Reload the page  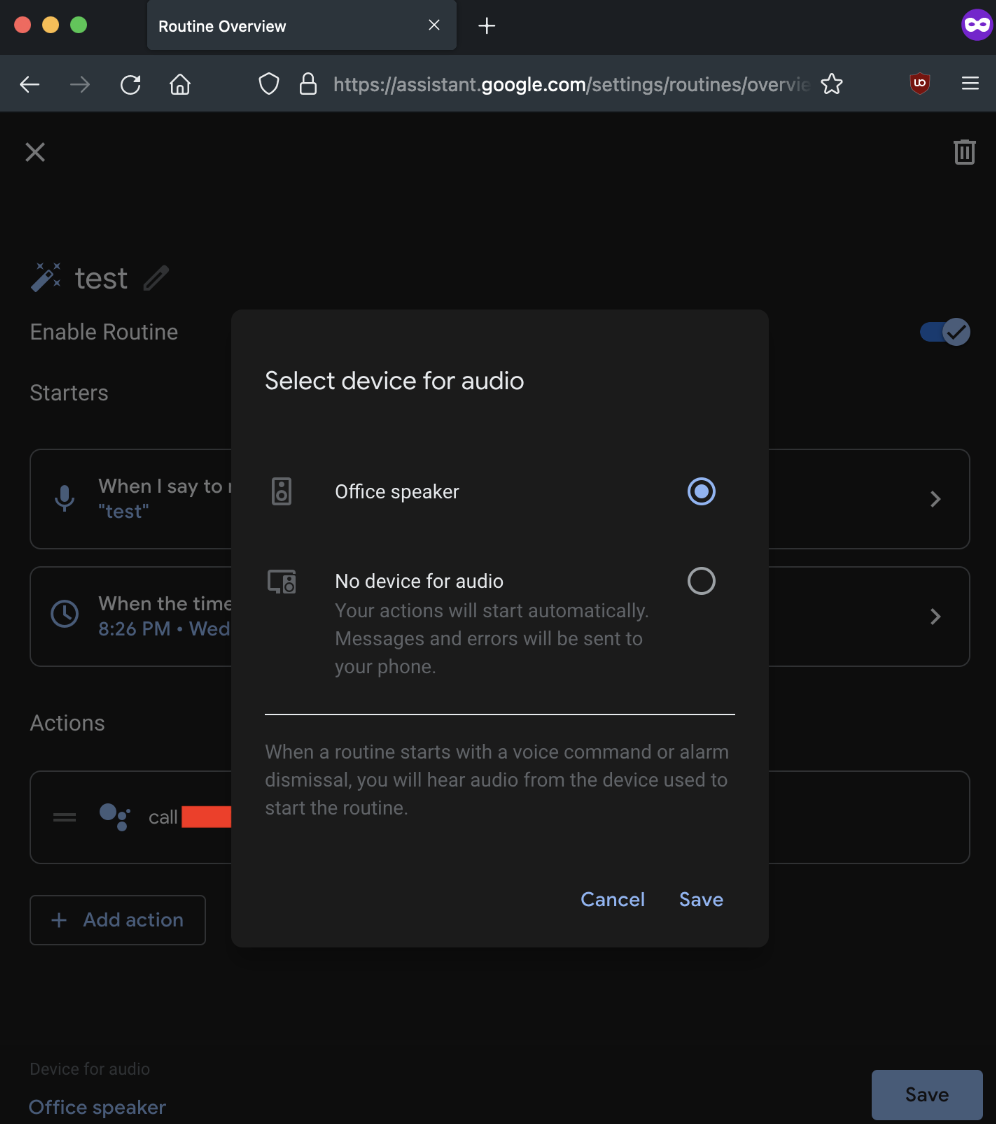pos(131,85)
